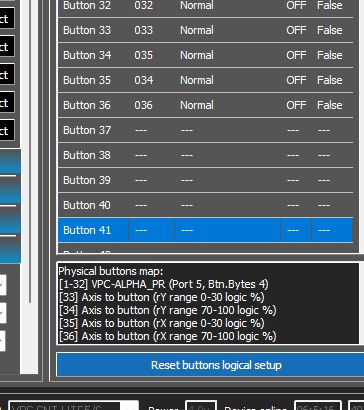The height and width of the screenshot is (410, 364).
Task: Click Normal mode cell in Button 36 row
Action: (197, 105)
